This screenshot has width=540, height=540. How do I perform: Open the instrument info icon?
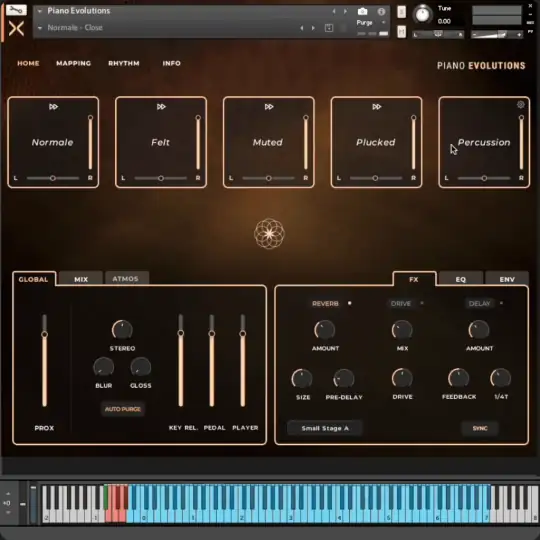(x=381, y=12)
